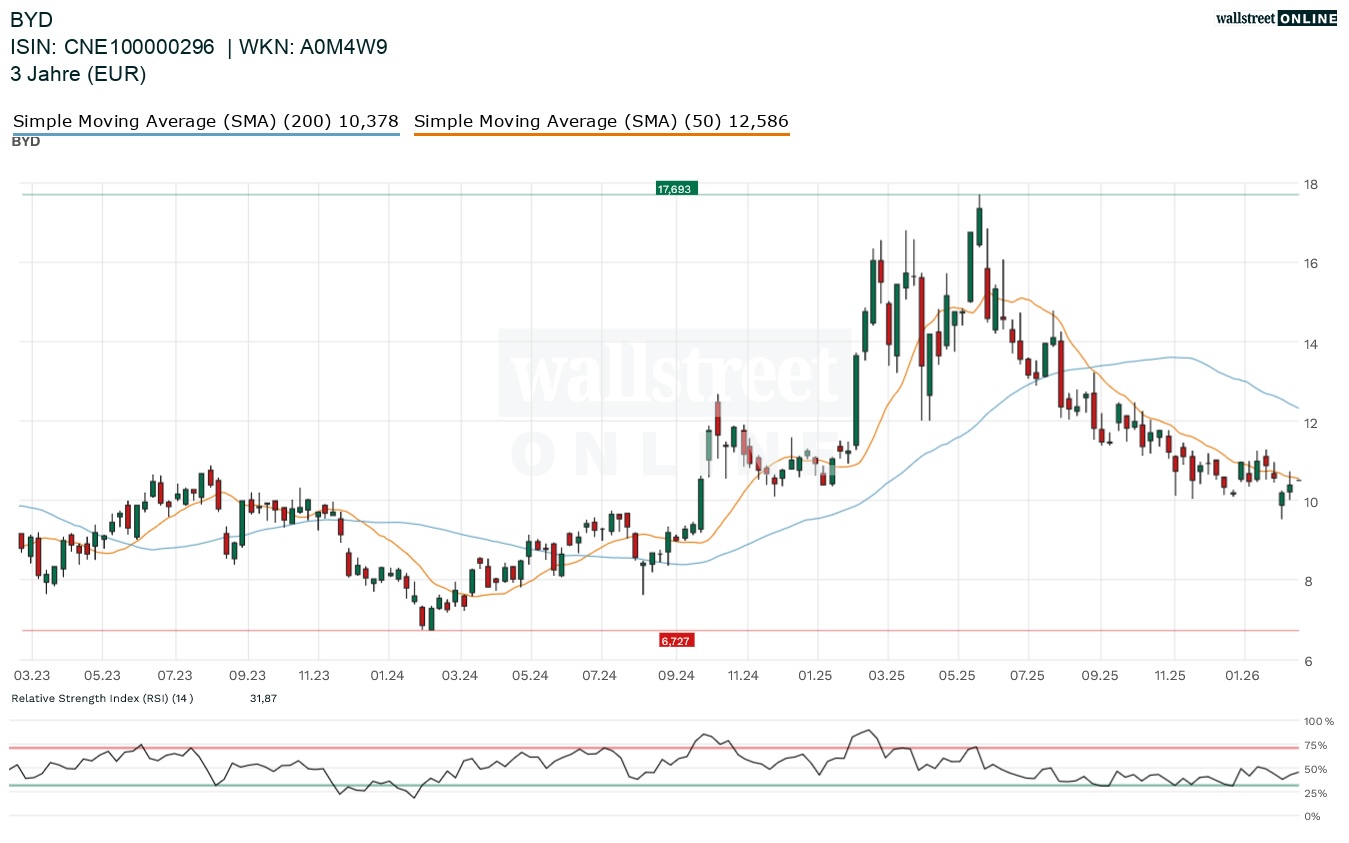Click the orange underline below SMA (50)
The image size is (1349, 843).
[x=601, y=134]
